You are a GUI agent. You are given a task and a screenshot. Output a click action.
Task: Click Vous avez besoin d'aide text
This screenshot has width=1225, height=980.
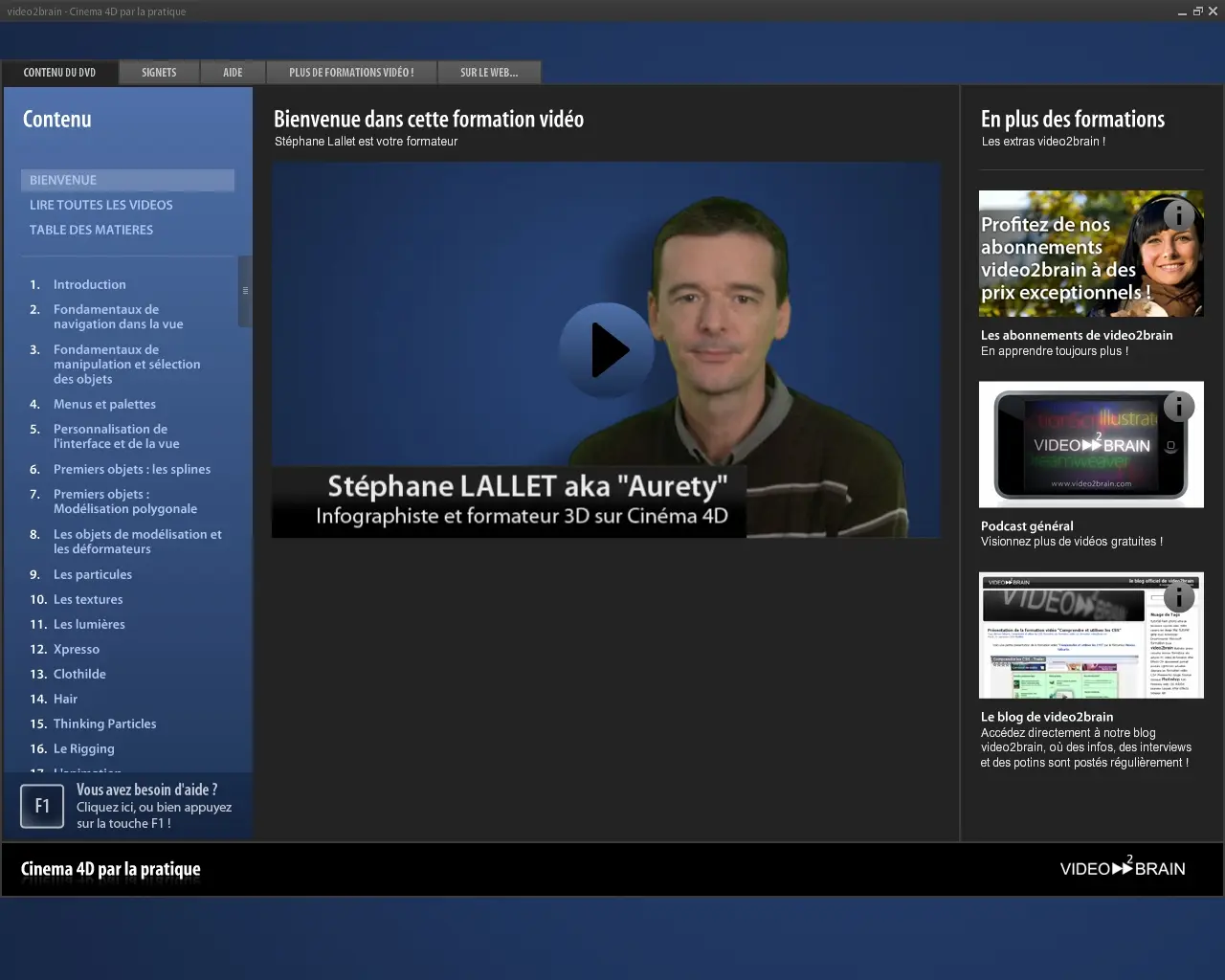(146, 790)
